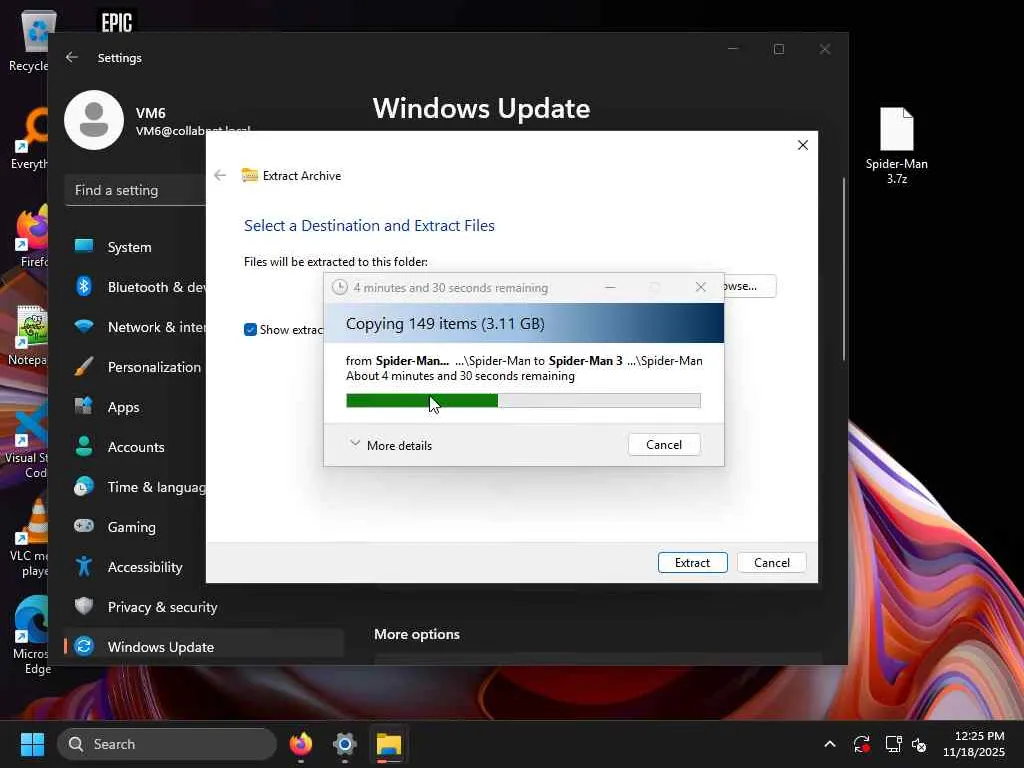
Task: Select the Everything shortcut on desktop
Action: pyautogui.click(x=29, y=138)
